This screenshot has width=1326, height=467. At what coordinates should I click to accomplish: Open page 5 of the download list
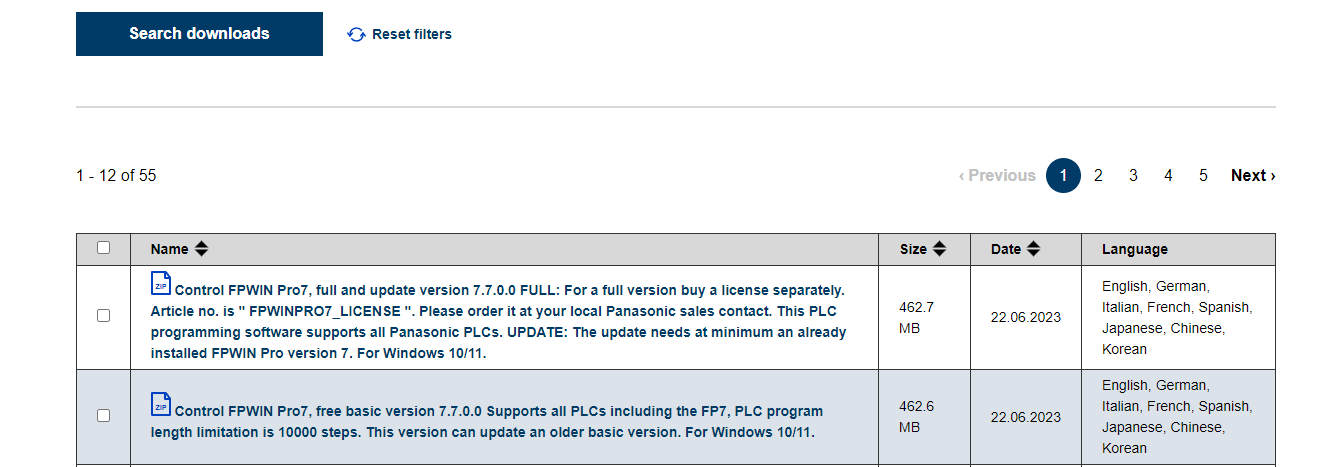coord(1203,176)
